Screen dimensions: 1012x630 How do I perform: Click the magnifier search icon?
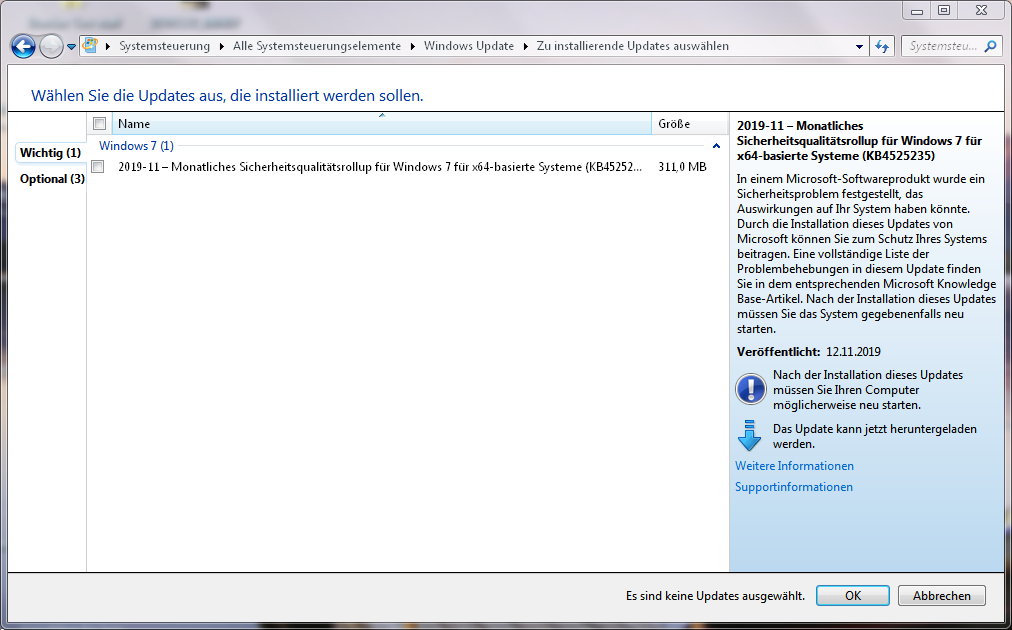(x=991, y=46)
